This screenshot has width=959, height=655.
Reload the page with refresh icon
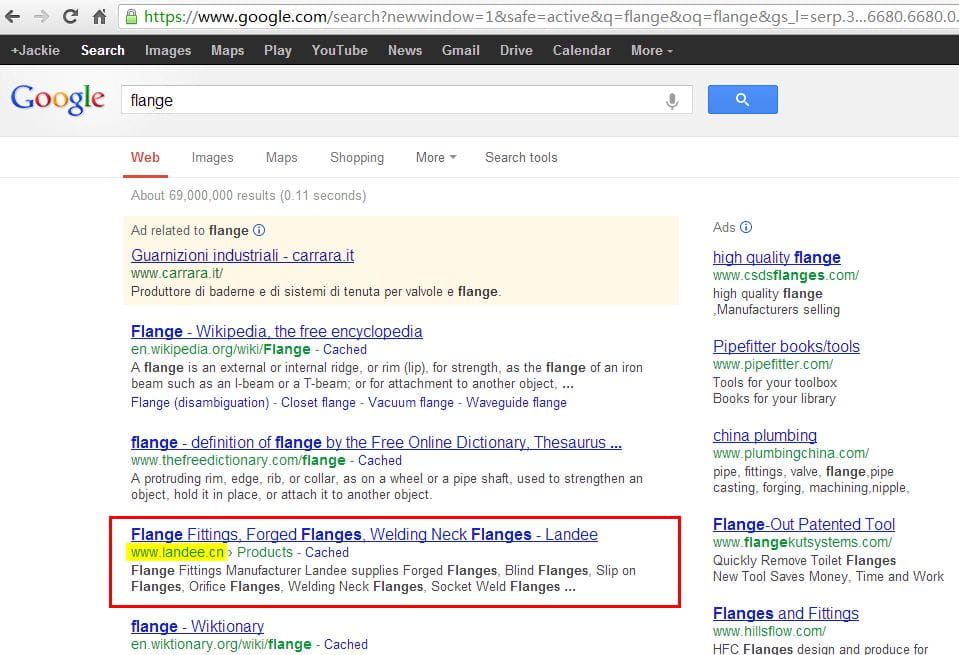[x=70, y=17]
